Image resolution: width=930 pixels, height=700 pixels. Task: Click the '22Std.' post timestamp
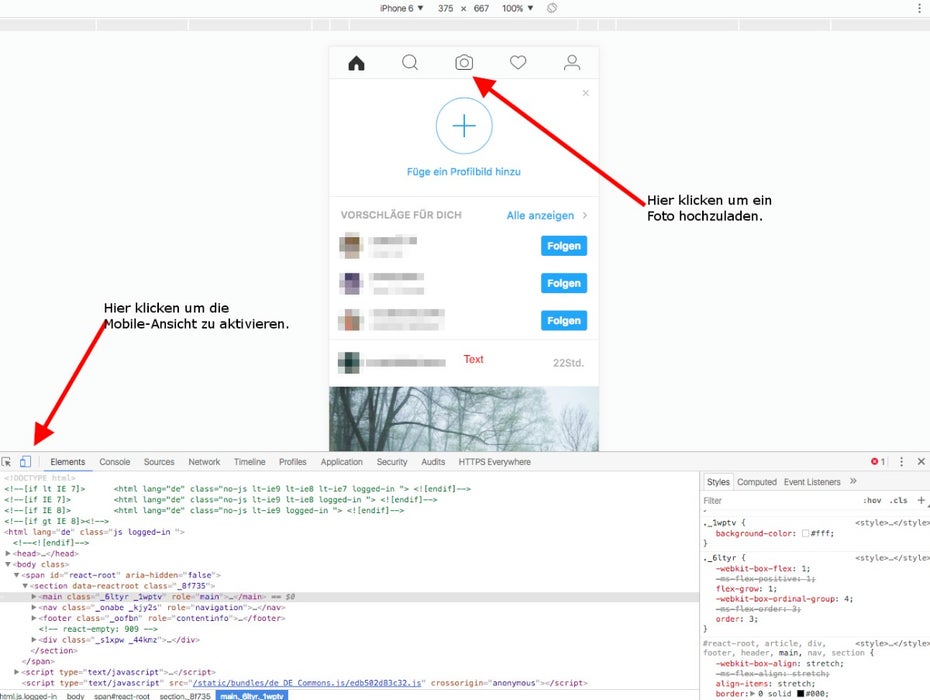(x=568, y=363)
